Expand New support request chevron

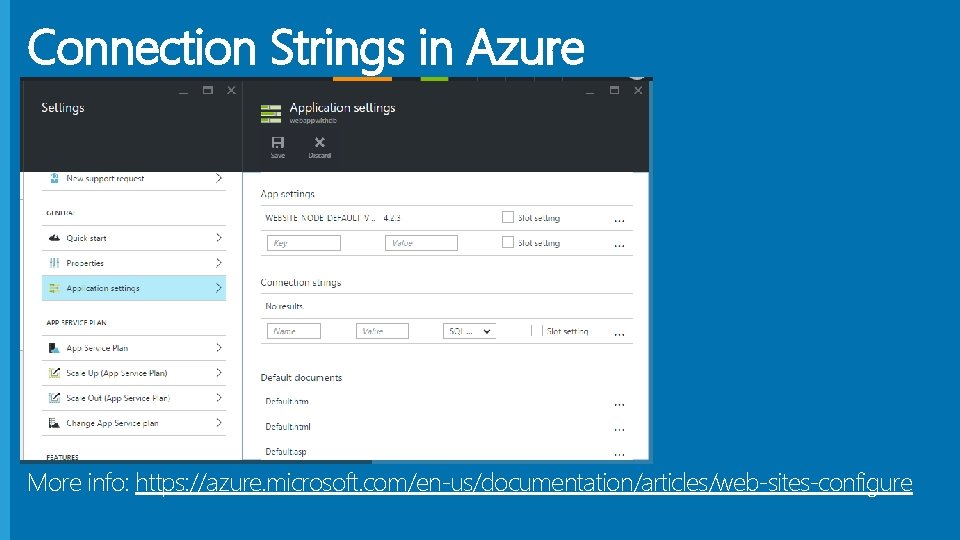[219, 178]
